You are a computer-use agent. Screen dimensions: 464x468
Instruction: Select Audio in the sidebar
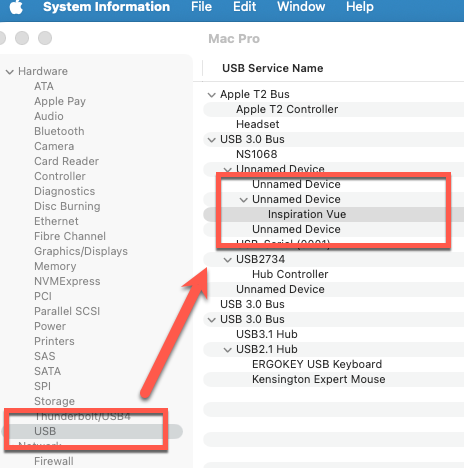pyautogui.click(x=49, y=116)
